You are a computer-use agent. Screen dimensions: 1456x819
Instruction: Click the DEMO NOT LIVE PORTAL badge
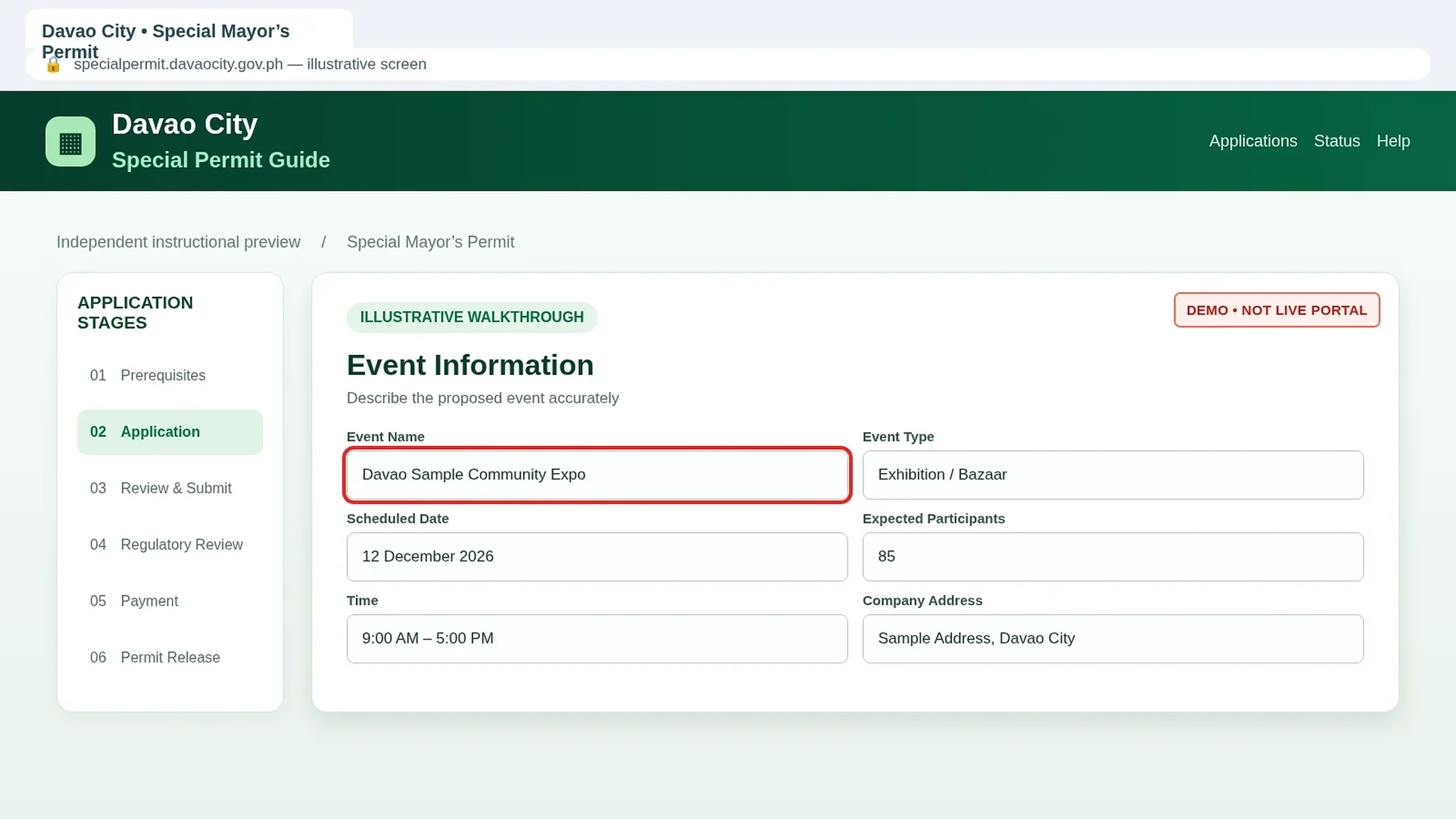1277,310
